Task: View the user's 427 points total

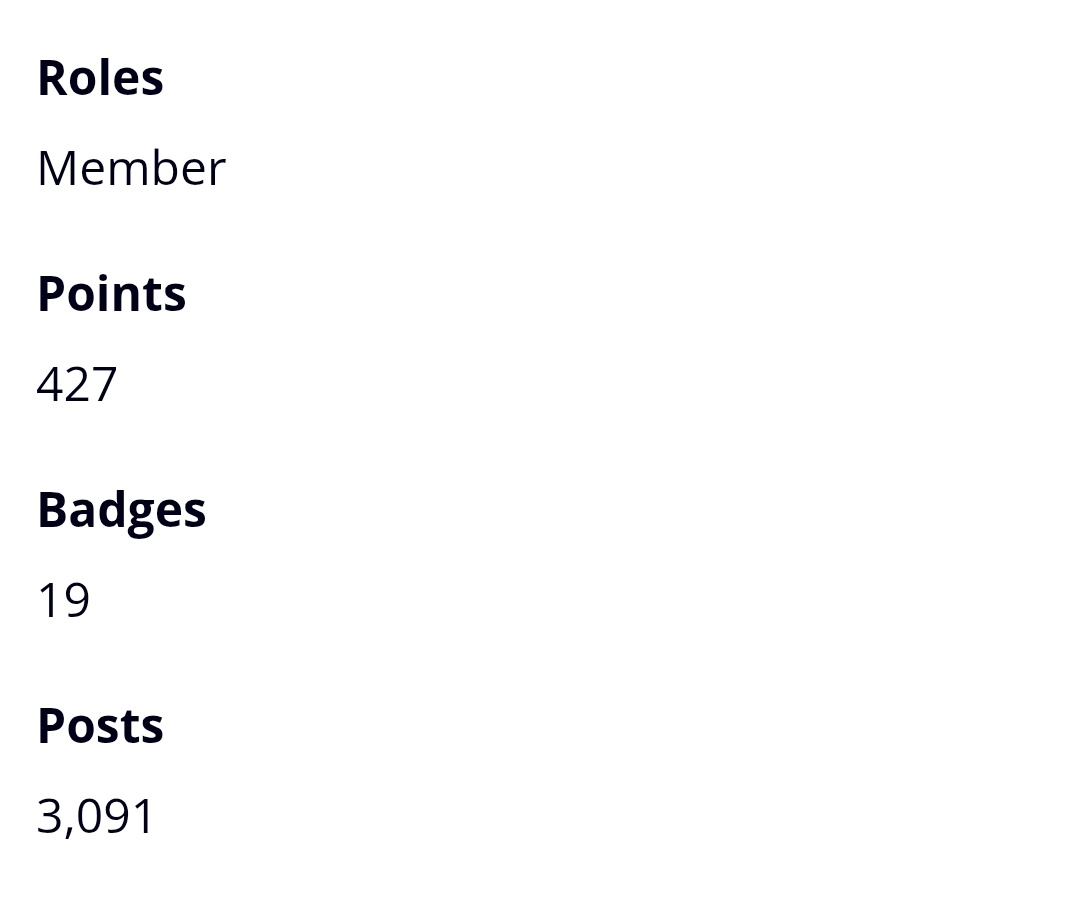Action: (77, 384)
